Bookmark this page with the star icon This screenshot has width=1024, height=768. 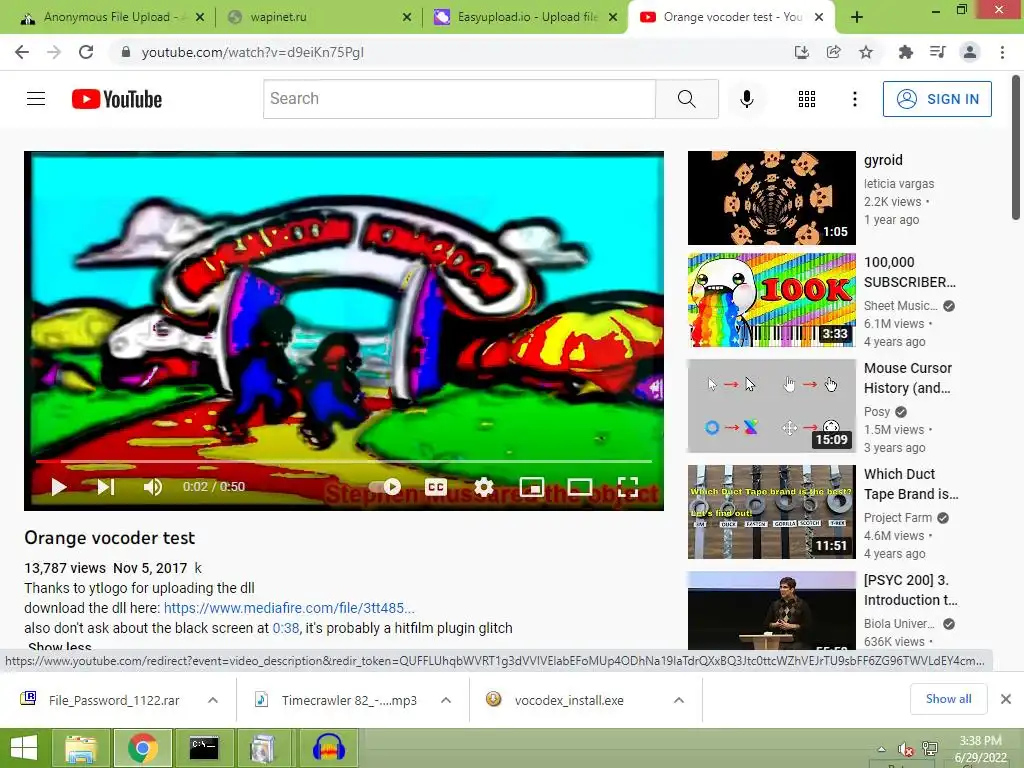[x=866, y=52]
